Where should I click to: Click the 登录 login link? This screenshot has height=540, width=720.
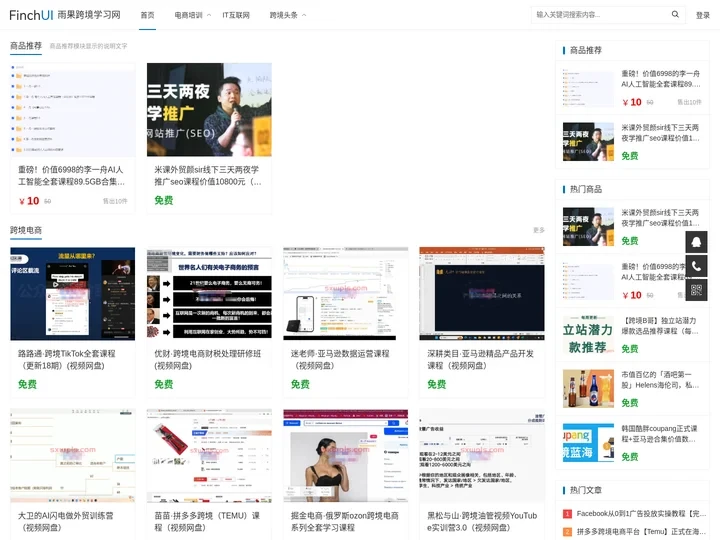click(x=703, y=15)
